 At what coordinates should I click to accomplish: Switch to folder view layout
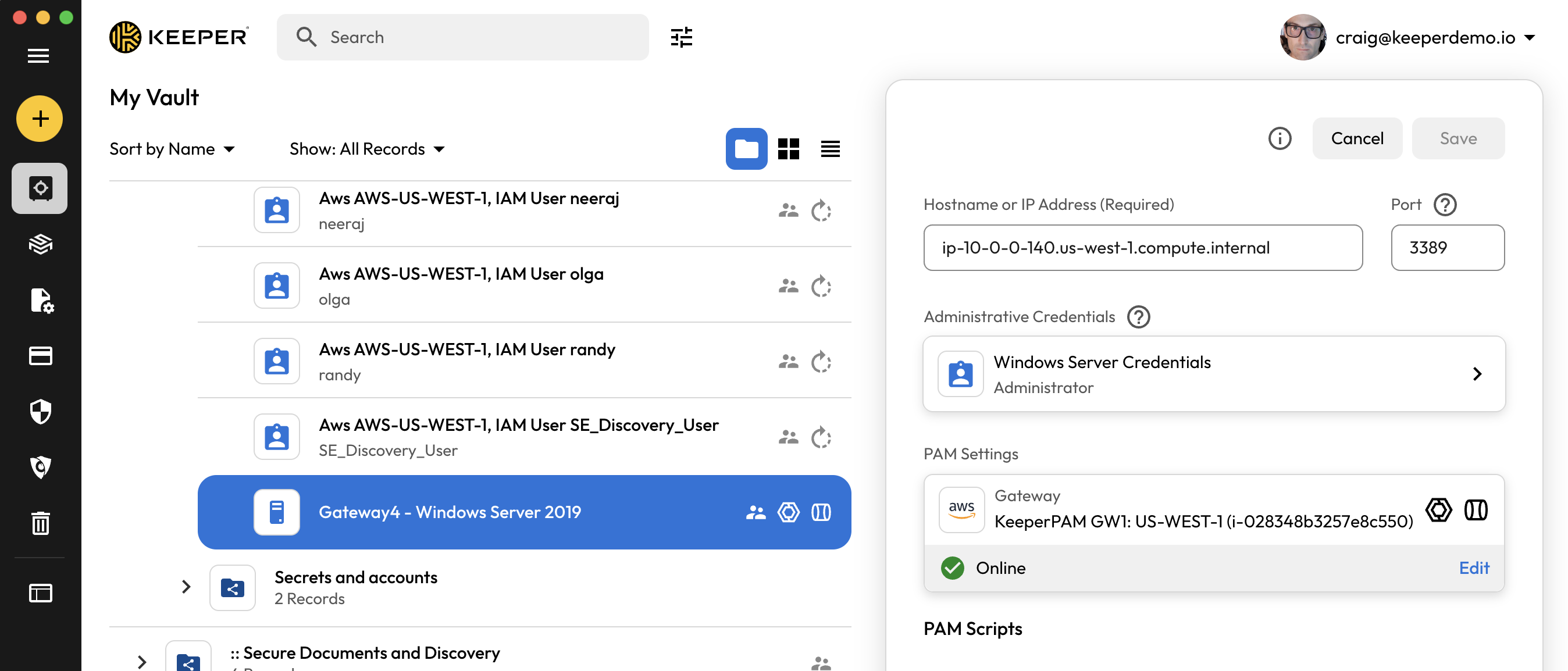(746, 148)
